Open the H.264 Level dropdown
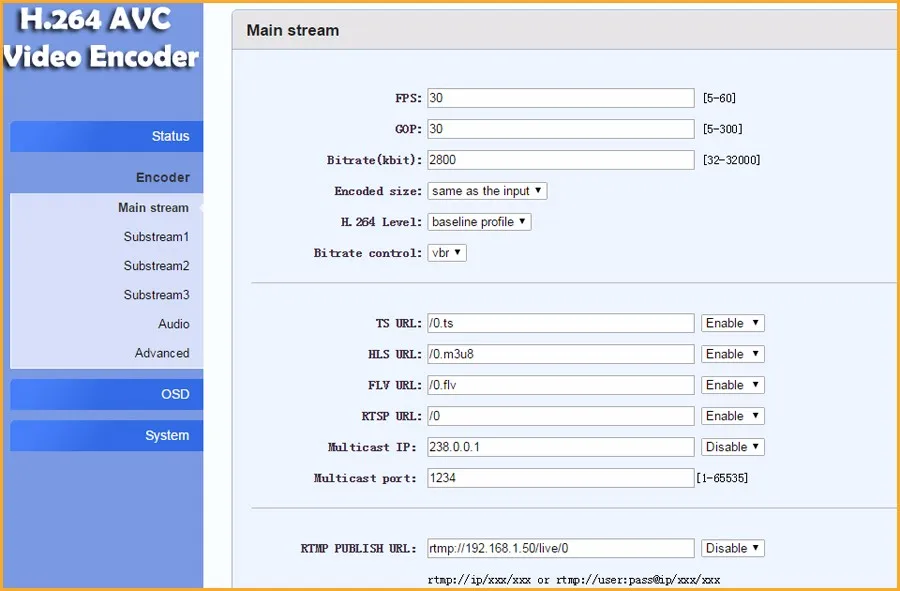The width and height of the screenshot is (900, 591). point(479,221)
